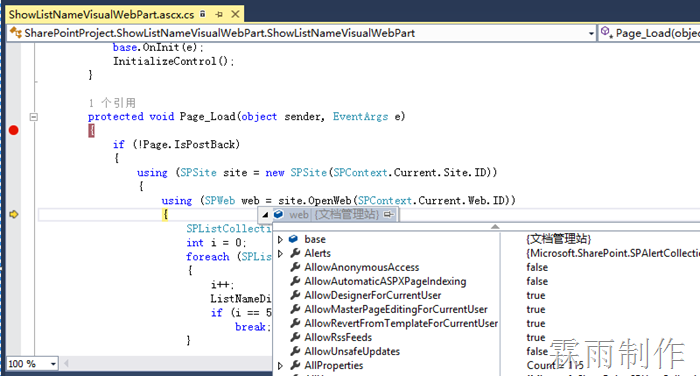Click the true value of AllowRssFeeds
Viewport: 700px width, 376px height.
point(536,338)
